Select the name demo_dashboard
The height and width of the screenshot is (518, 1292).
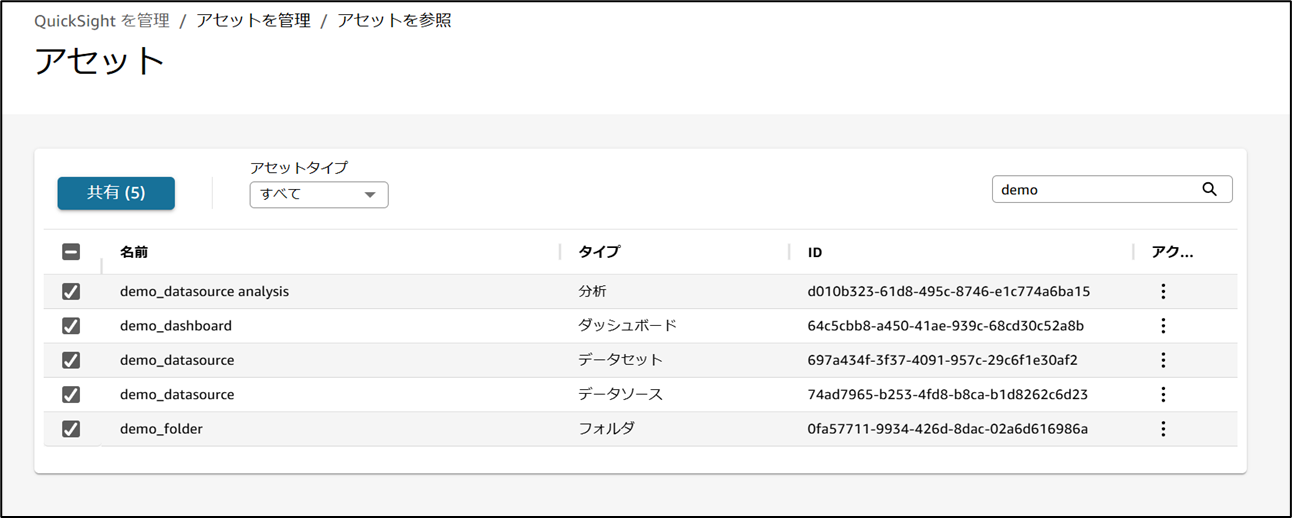176,325
